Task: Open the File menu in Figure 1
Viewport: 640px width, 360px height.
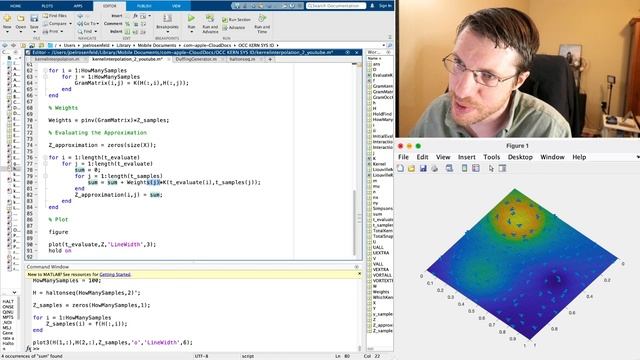Action: (403, 157)
